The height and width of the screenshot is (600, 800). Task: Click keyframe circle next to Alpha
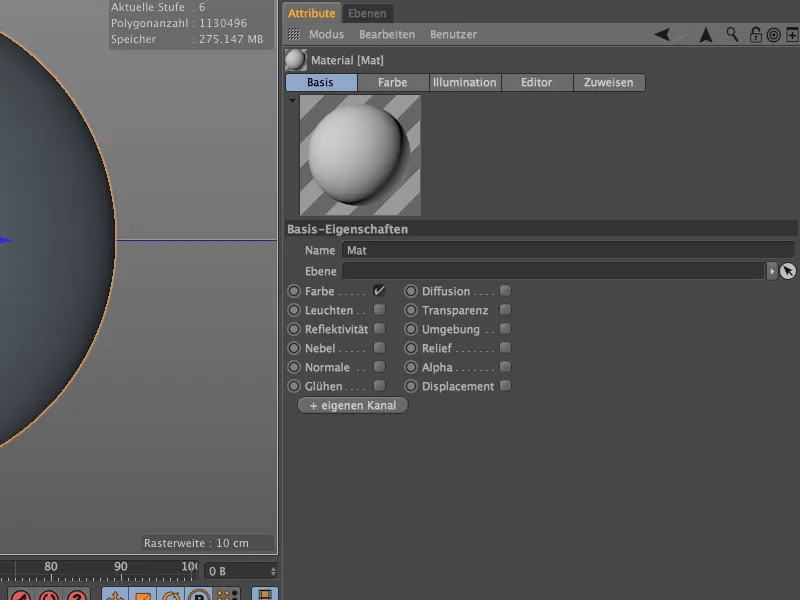411,367
